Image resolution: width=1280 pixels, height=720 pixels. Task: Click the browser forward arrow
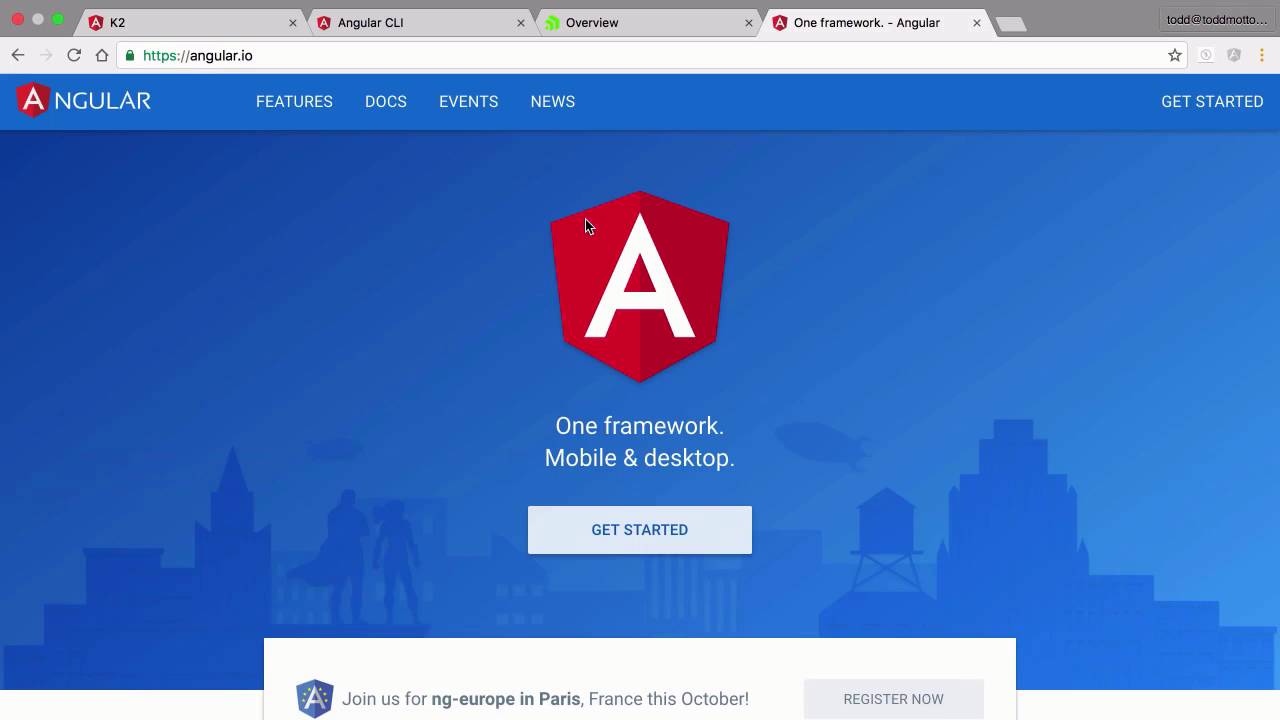coord(46,55)
